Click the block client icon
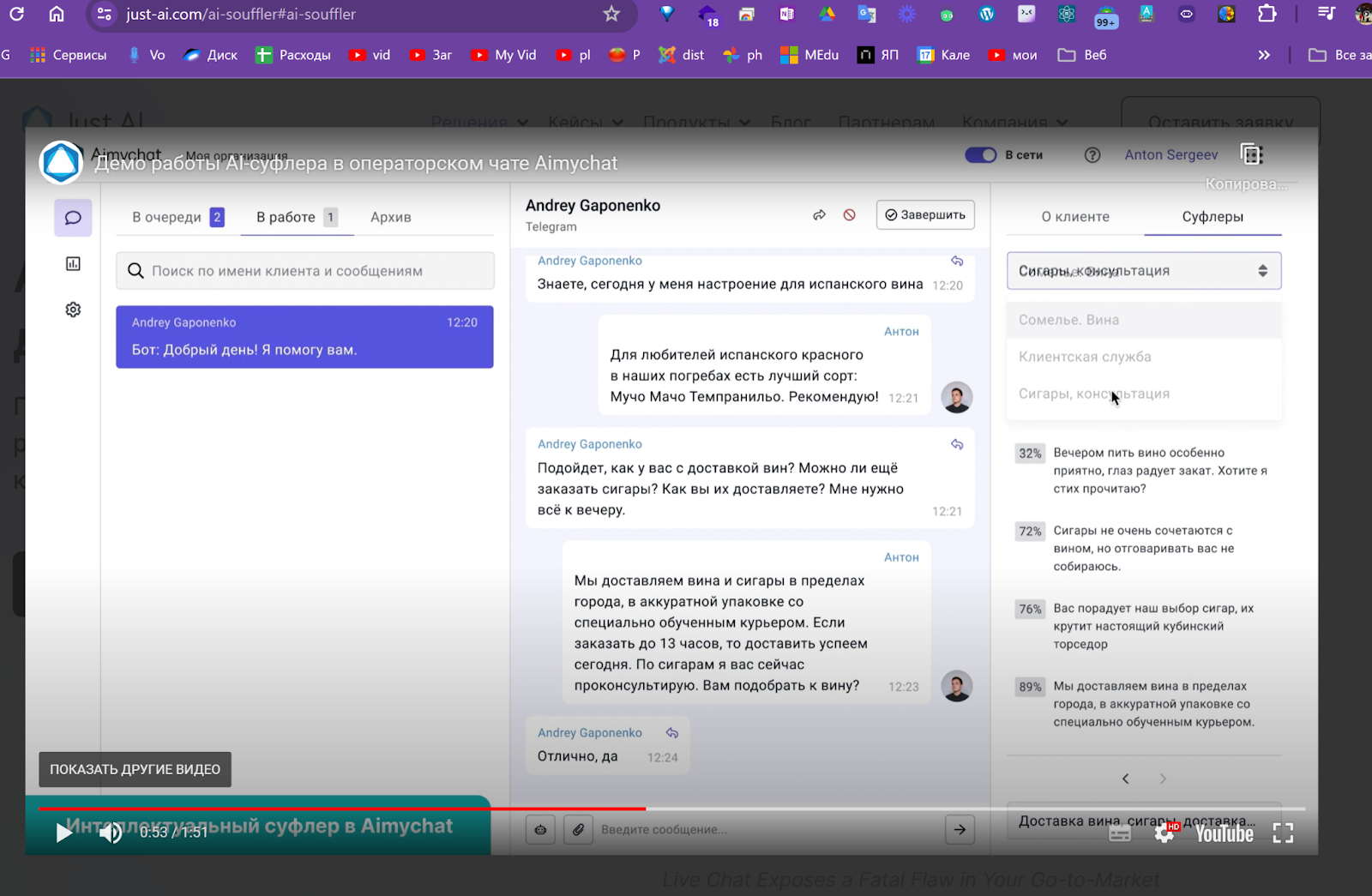Viewport: 1372px width, 896px height. coord(849,215)
